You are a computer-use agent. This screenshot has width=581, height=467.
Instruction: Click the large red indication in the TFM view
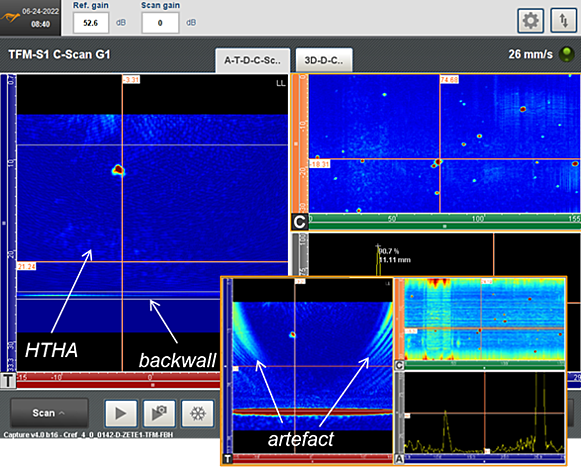tap(118, 170)
